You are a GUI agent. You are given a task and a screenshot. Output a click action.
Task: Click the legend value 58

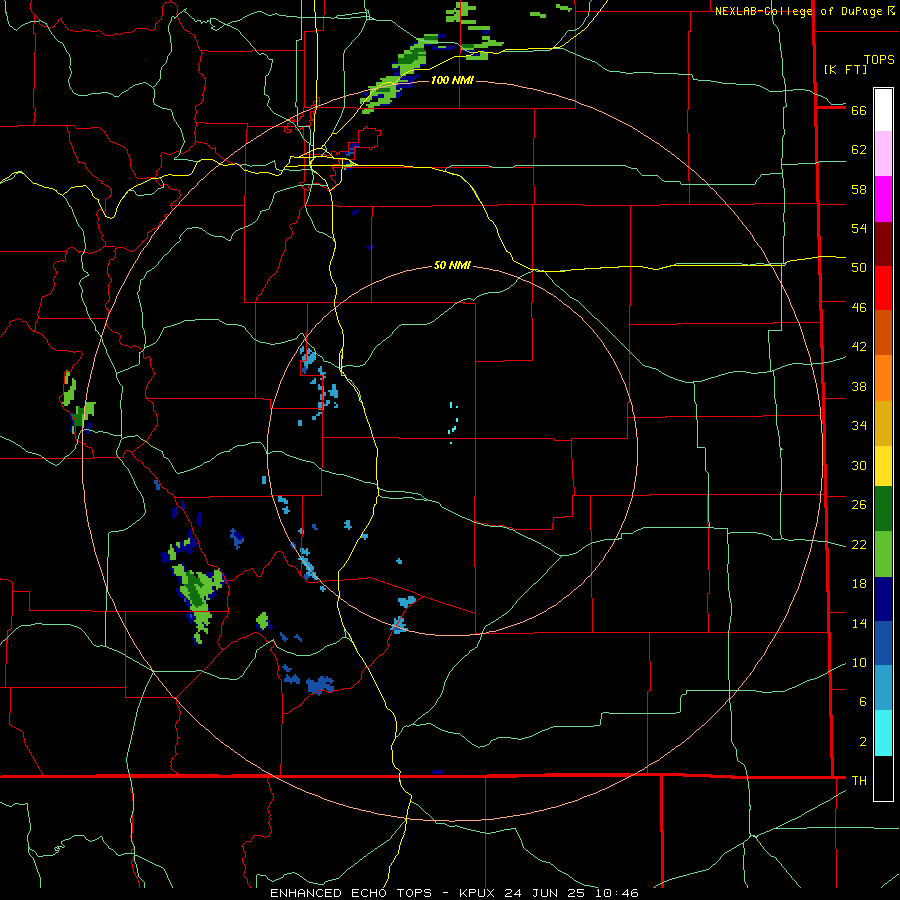(x=859, y=189)
